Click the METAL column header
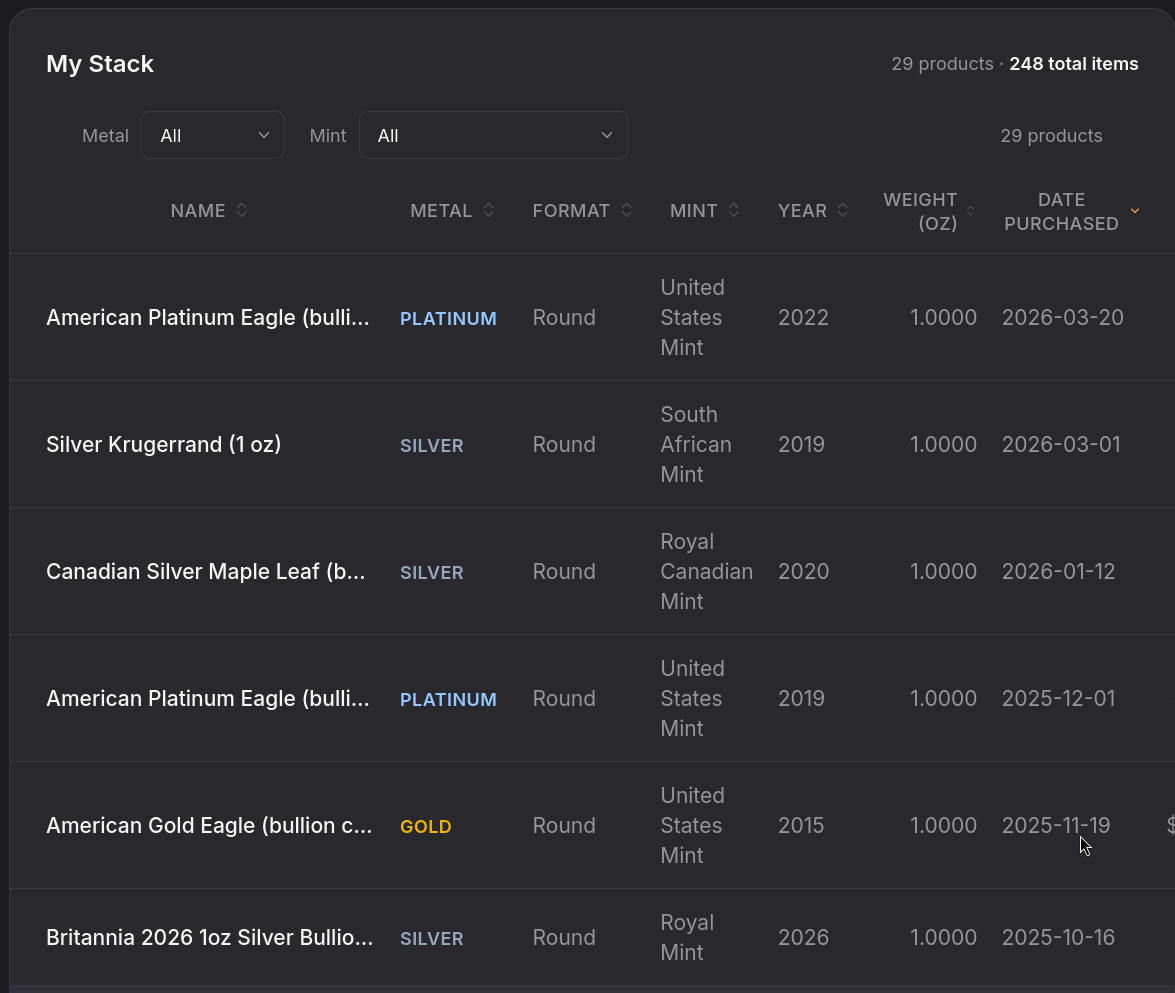Screen dimensions: 1175x993 click(x=441, y=211)
